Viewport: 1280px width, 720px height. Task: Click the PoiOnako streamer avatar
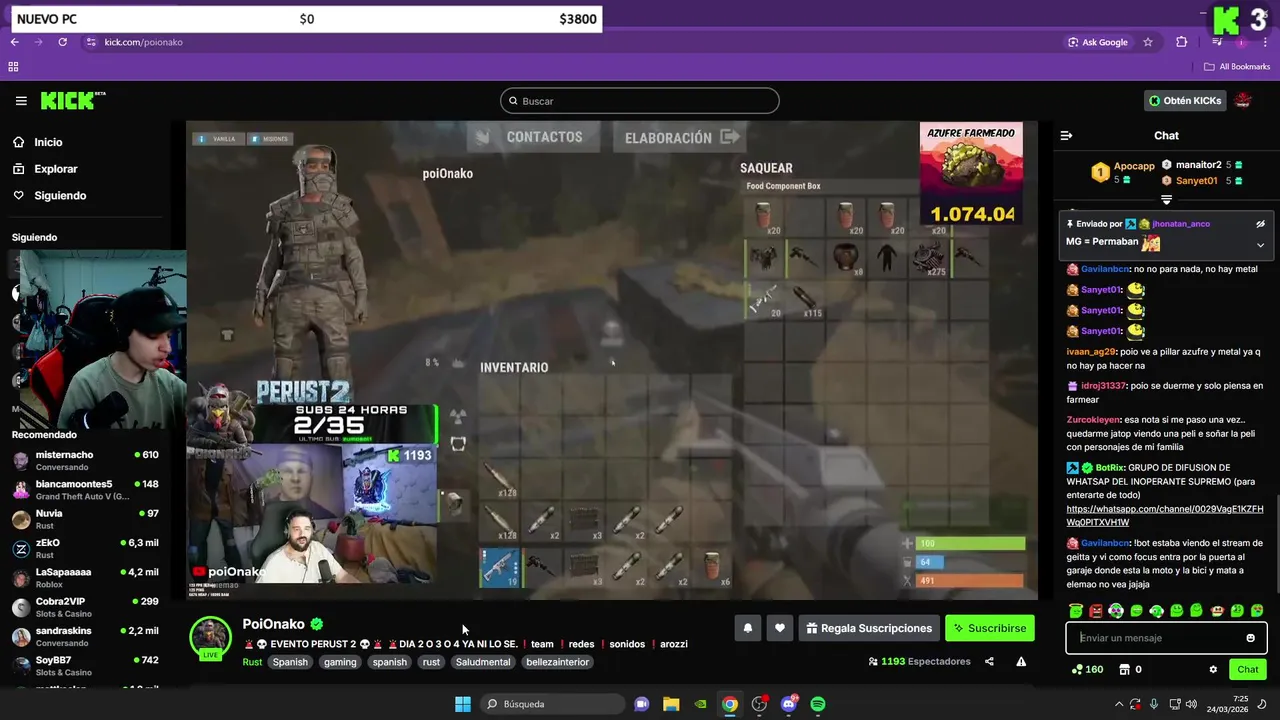pos(211,637)
